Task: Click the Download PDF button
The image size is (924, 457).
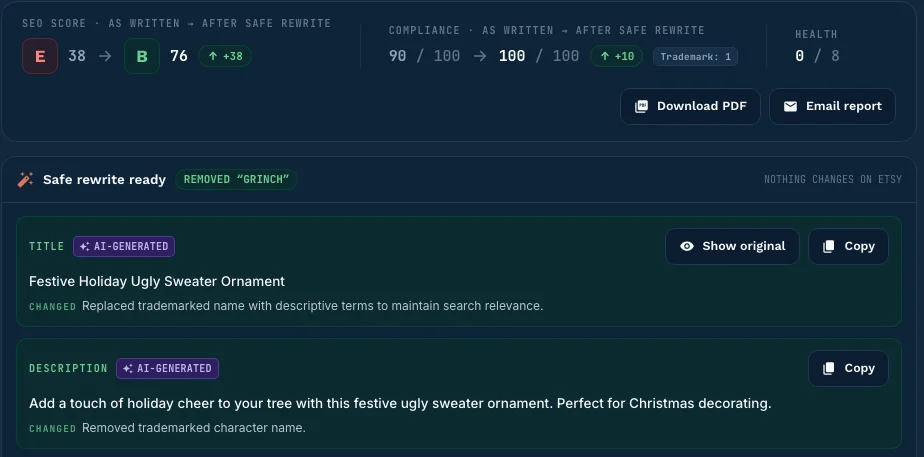Action: [690, 107]
